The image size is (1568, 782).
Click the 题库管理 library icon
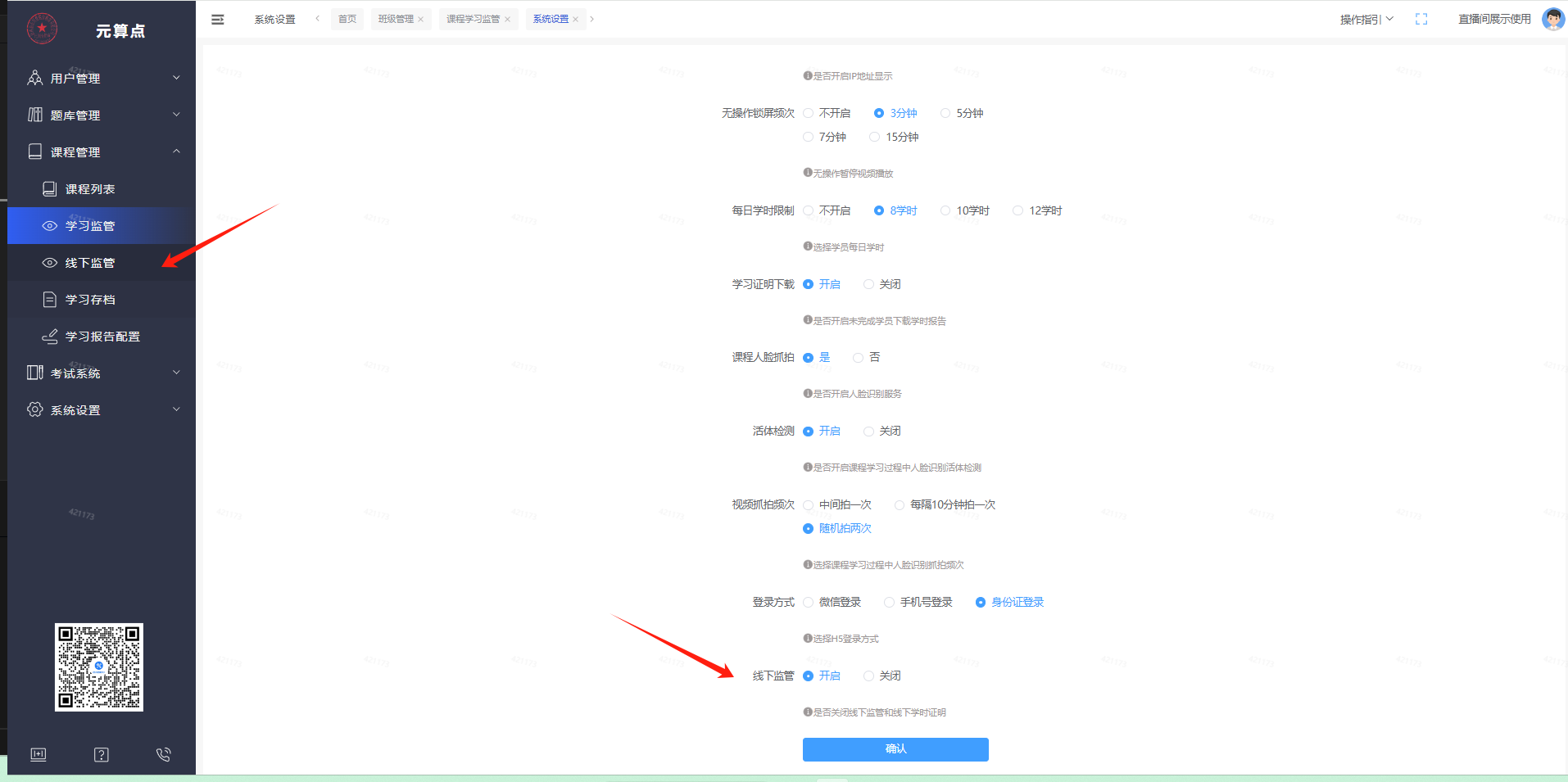[35, 115]
